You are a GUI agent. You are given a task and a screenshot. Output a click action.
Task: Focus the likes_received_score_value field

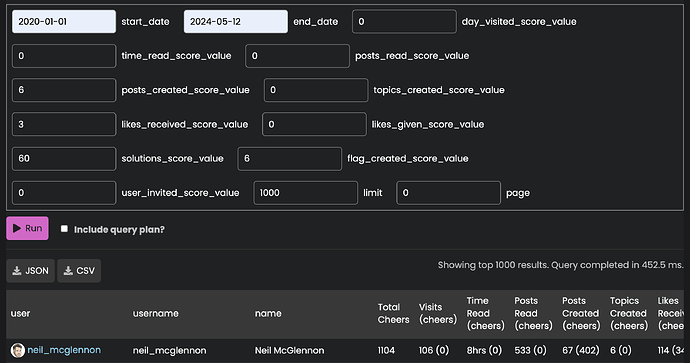coord(64,124)
